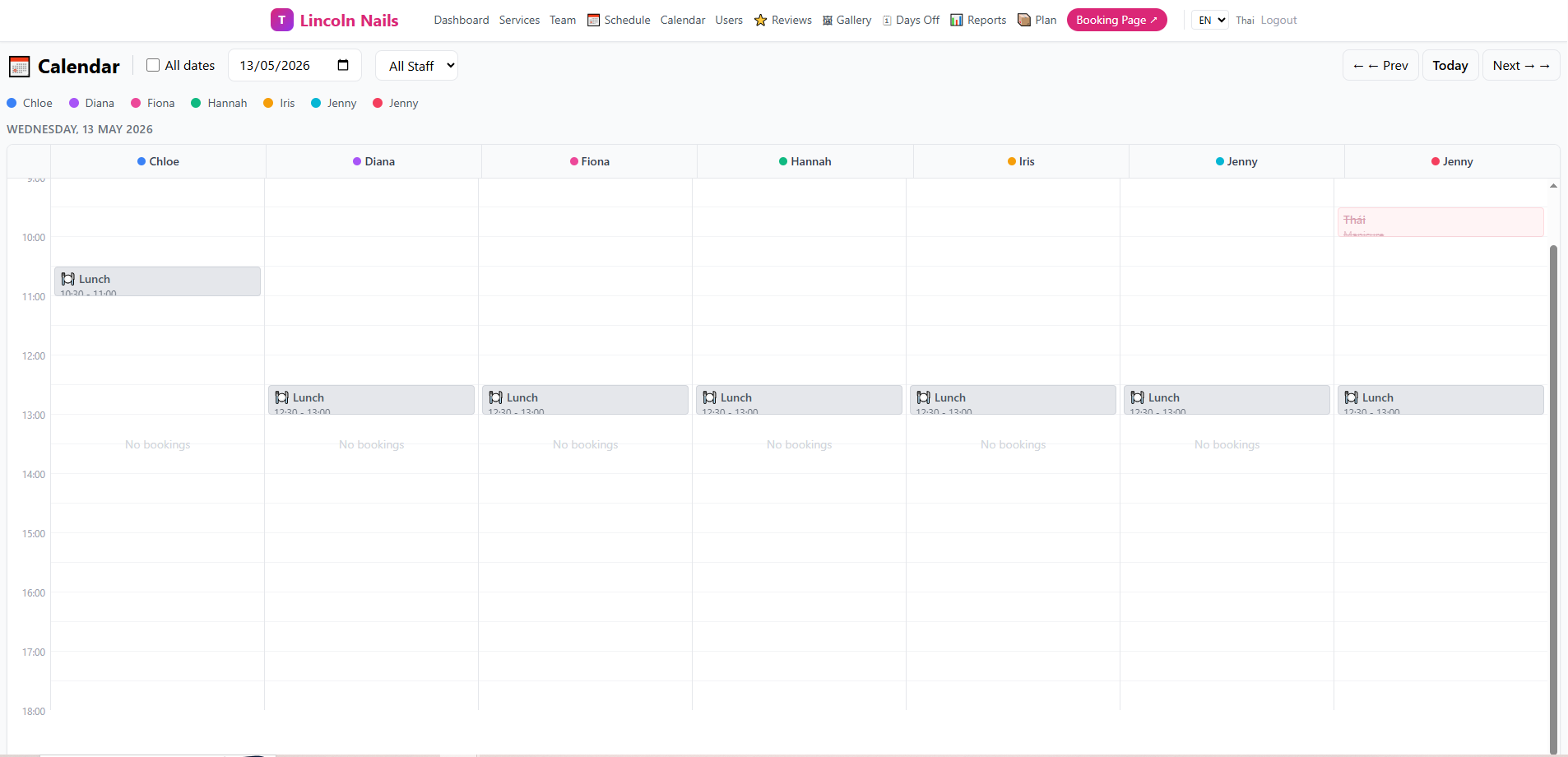Click the Iris column header
Image resolution: width=1568 pixels, height=757 pixels.
point(1021,161)
